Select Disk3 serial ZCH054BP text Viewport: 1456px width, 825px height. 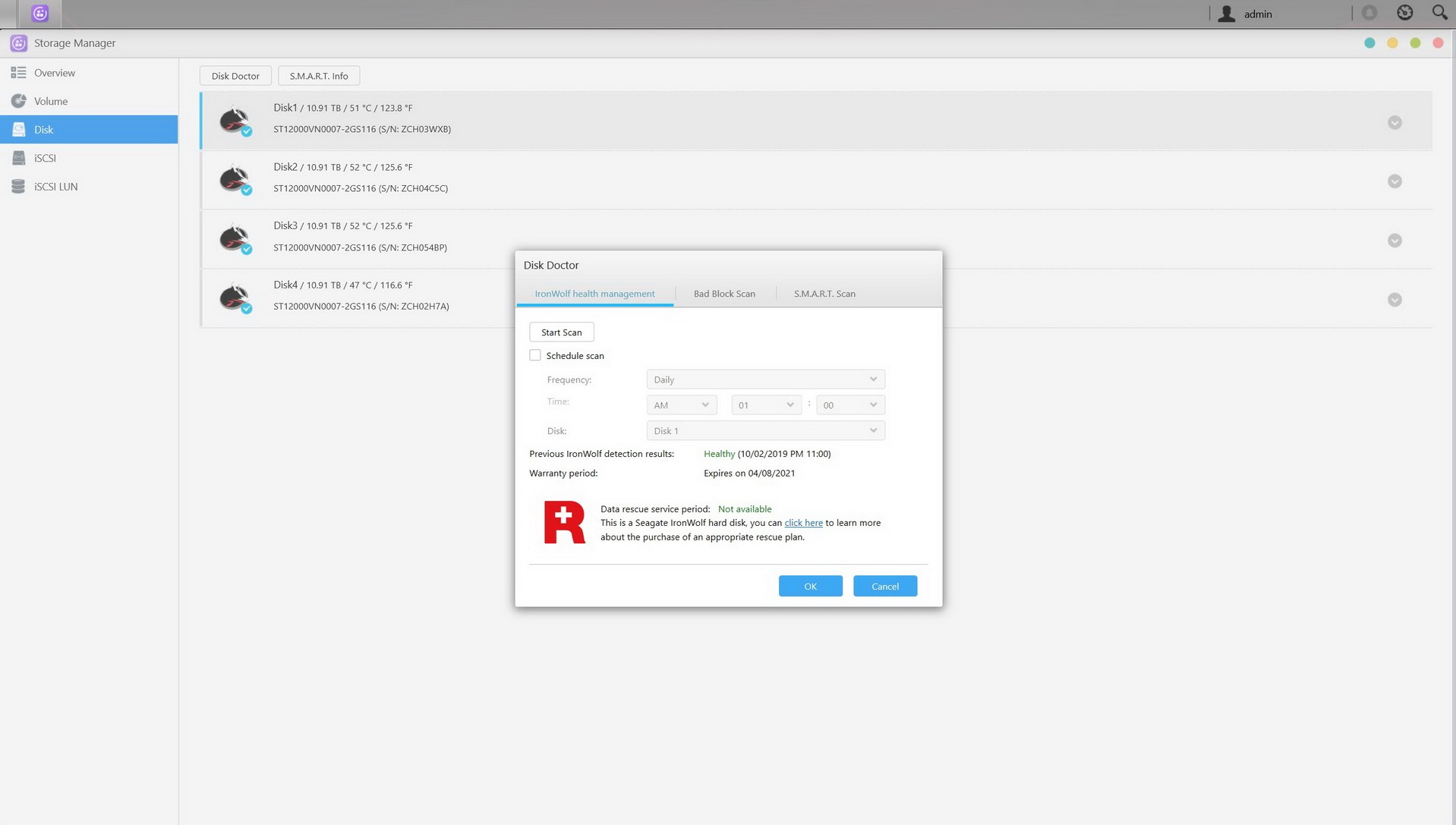pos(360,247)
